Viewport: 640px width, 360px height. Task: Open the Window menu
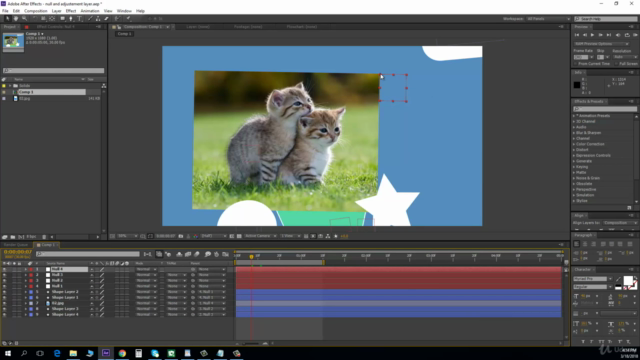[124, 11]
